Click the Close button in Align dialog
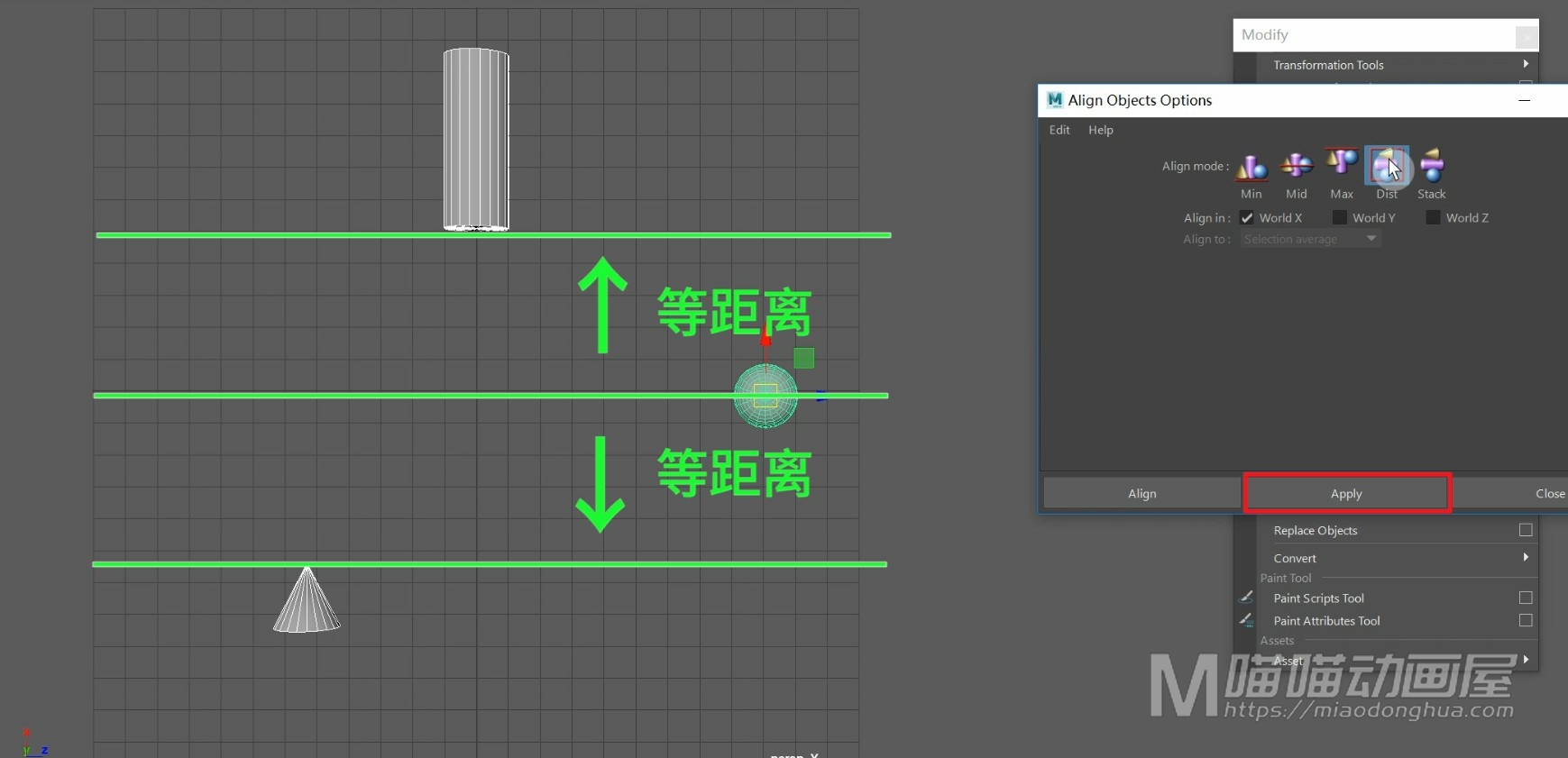This screenshot has width=1568, height=758. [1511, 493]
